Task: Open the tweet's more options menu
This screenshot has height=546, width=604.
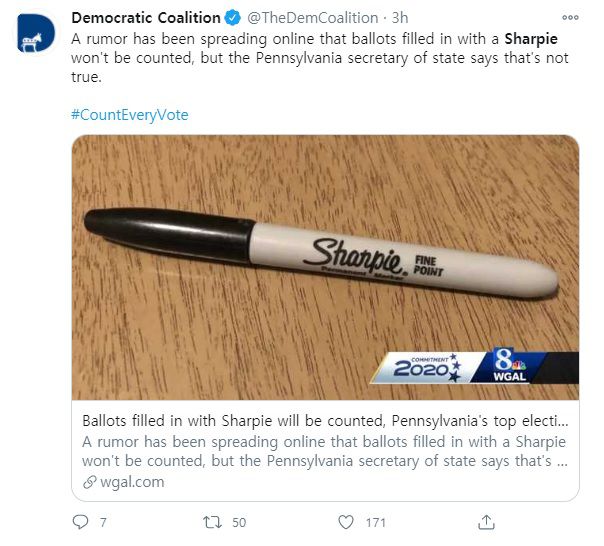Action: click(x=570, y=17)
